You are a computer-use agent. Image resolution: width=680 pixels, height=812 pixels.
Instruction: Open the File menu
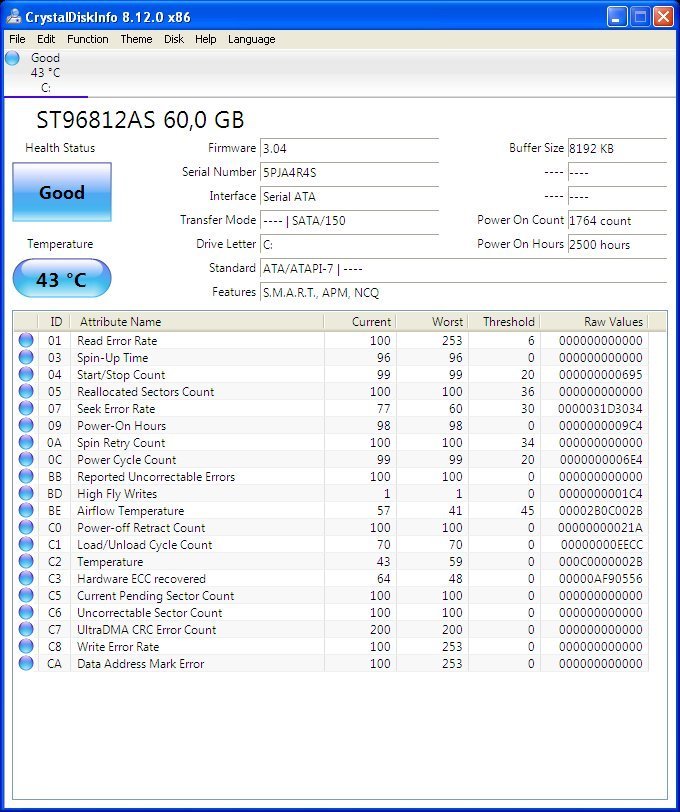coord(17,39)
